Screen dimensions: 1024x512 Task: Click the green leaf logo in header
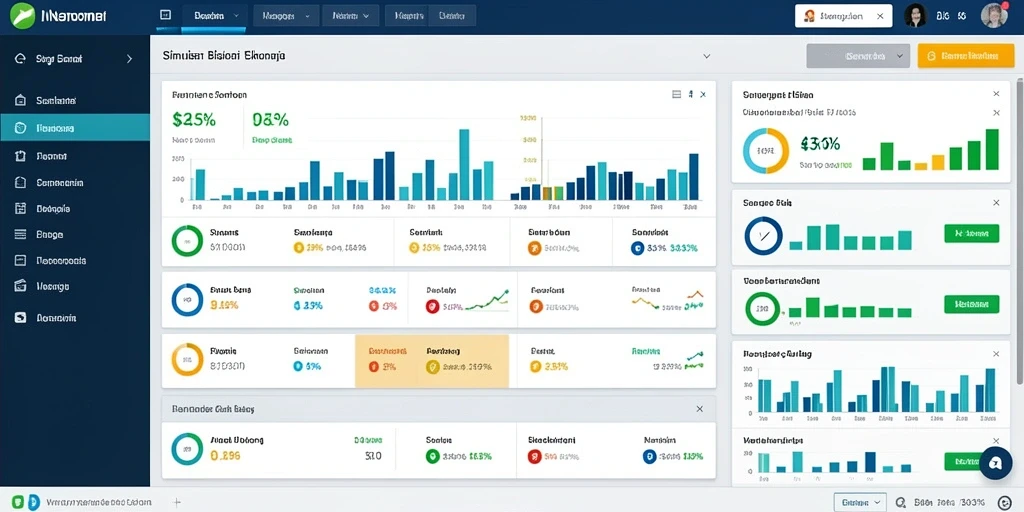click(23, 15)
